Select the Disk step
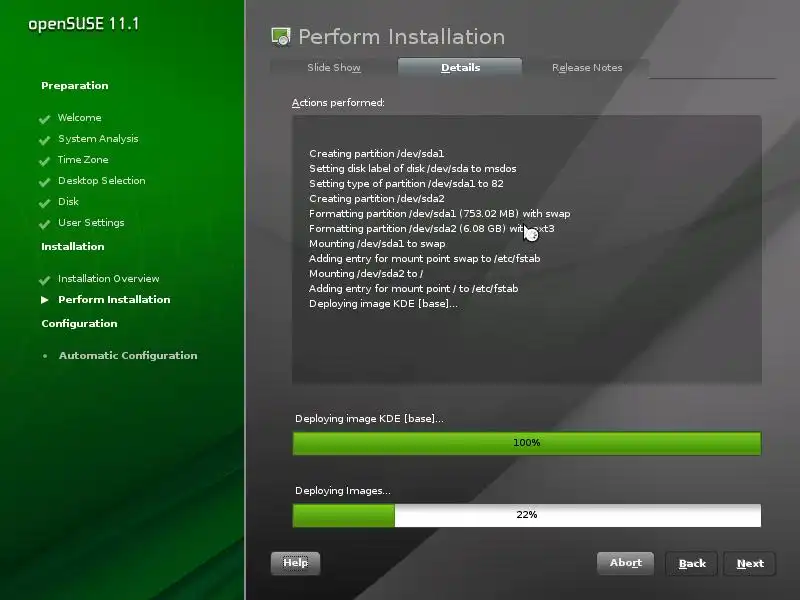 point(68,202)
